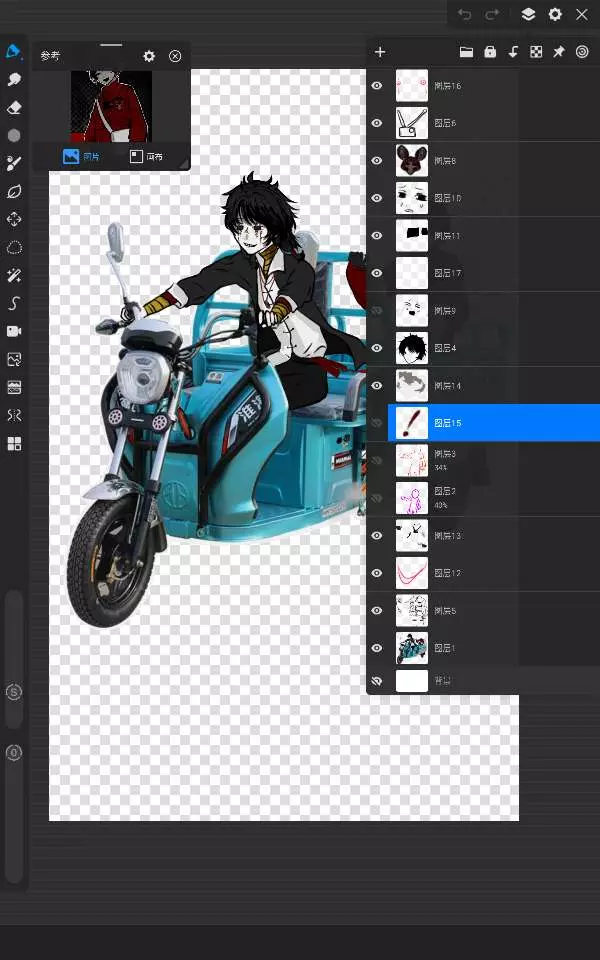Hide layer 图层17 with eye icon
The image size is (600, 960).
377,273
